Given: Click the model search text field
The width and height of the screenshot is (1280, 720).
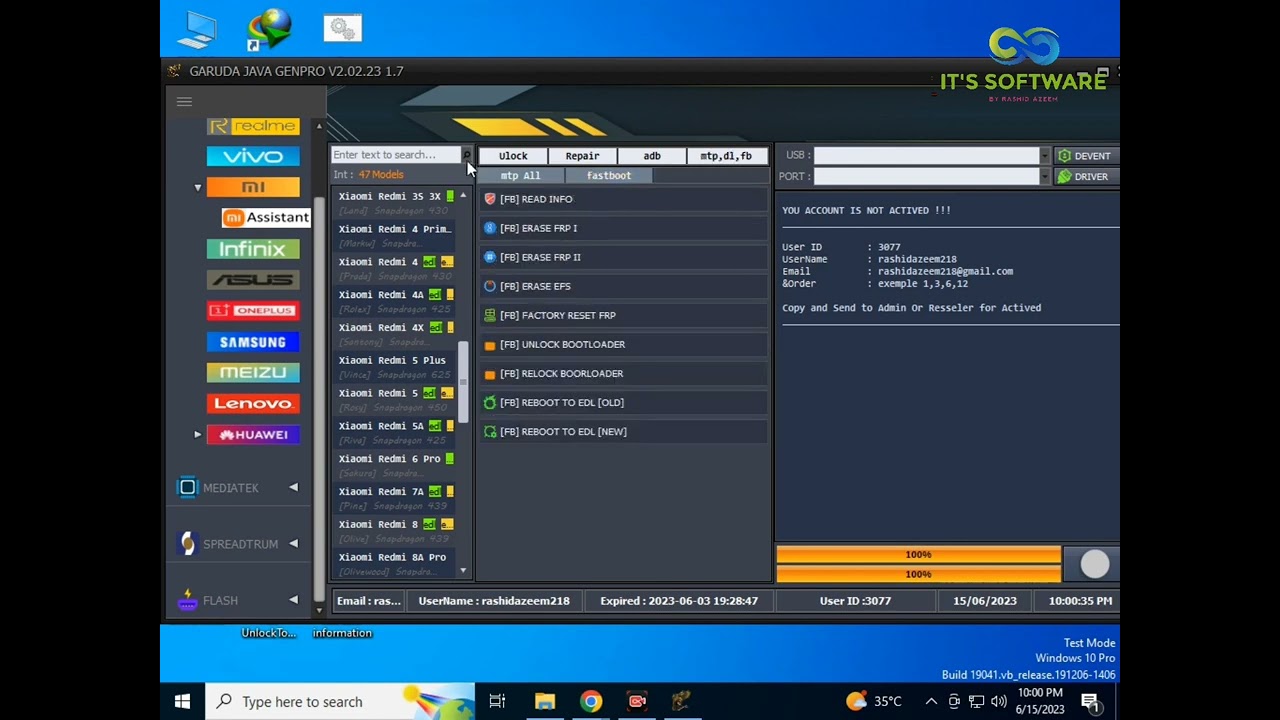Looking at the screenshot, I should (396, 154).
